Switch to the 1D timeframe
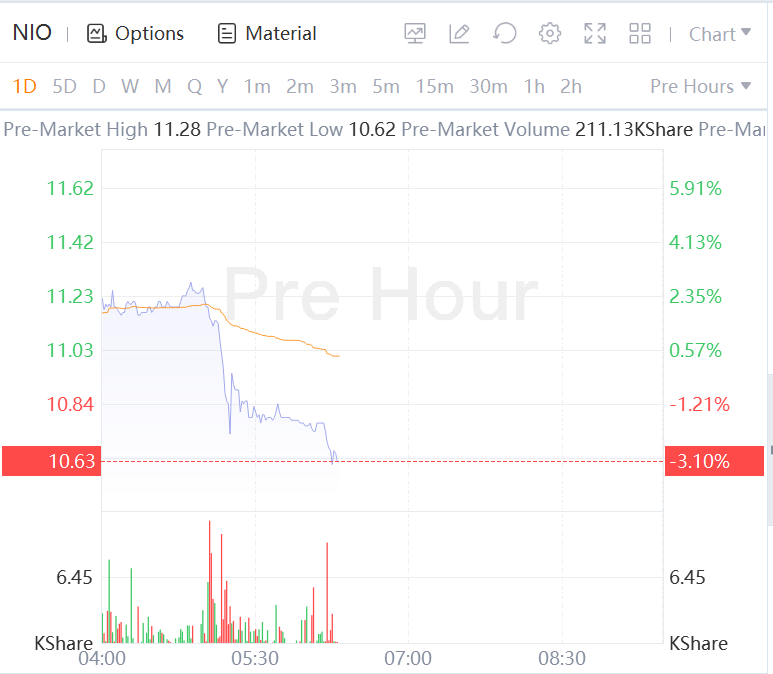The width and height of the screenshot is (773, 674). click(24, 86)
